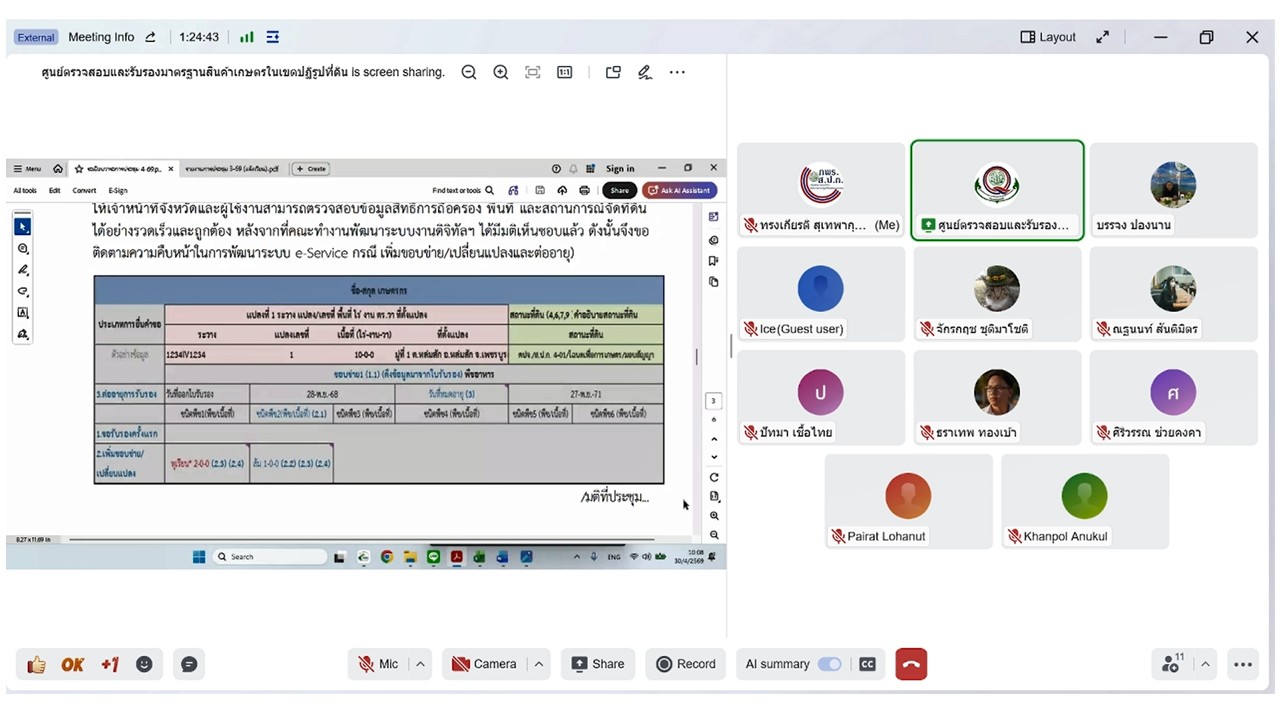The height and width of the screenshot is (720, 1280).
Task: Open the Layout options menu
Action: (x=1048, y=37)
